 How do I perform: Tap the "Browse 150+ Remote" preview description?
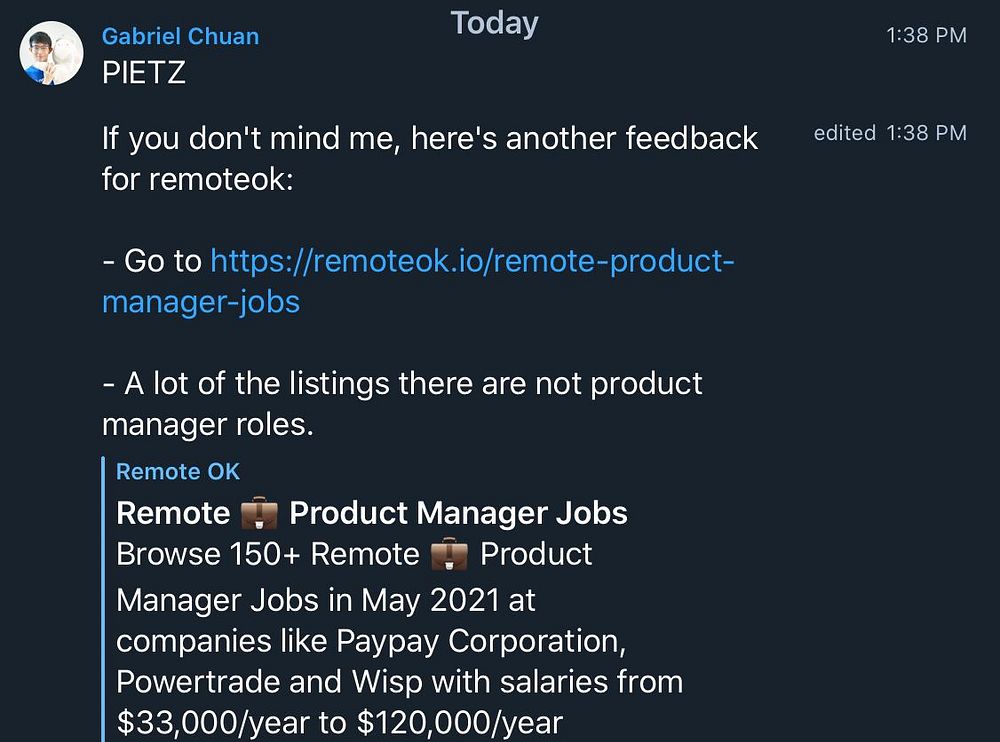click(x=268, y=554)
